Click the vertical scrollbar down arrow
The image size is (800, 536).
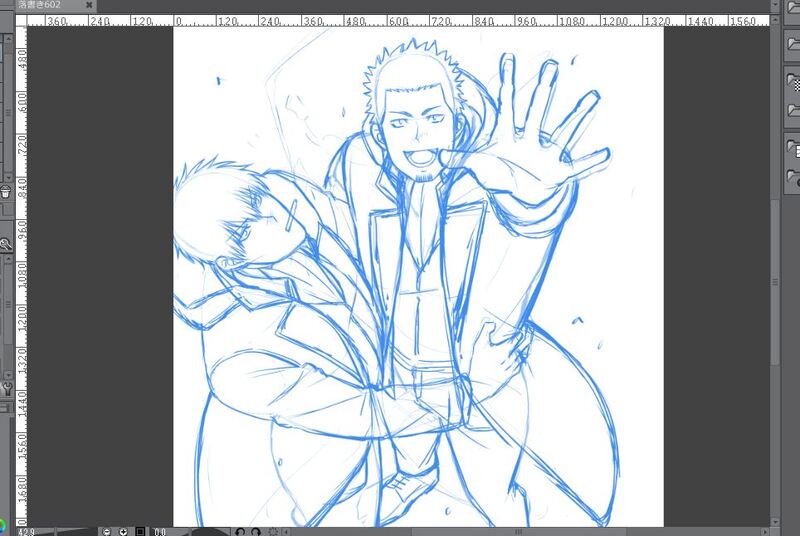(775, 522)
